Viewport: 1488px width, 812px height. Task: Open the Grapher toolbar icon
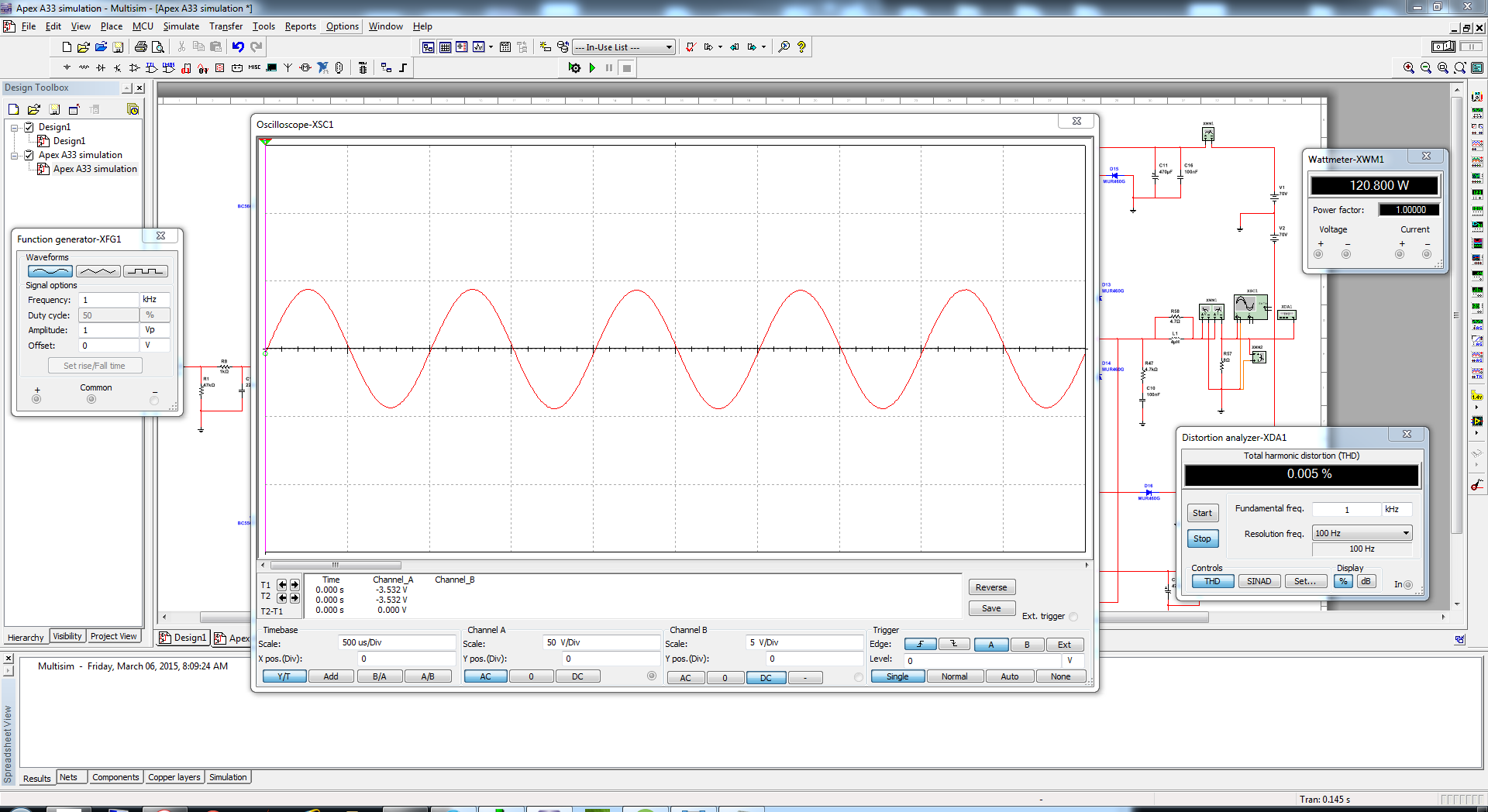(479, 47)
